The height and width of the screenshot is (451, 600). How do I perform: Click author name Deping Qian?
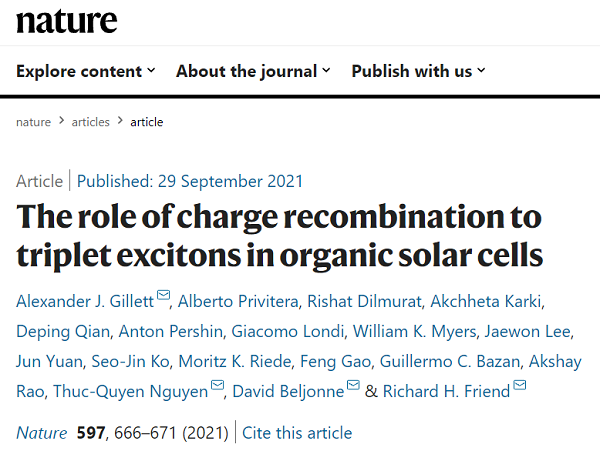pyautogui.click(x=63, y=331)
